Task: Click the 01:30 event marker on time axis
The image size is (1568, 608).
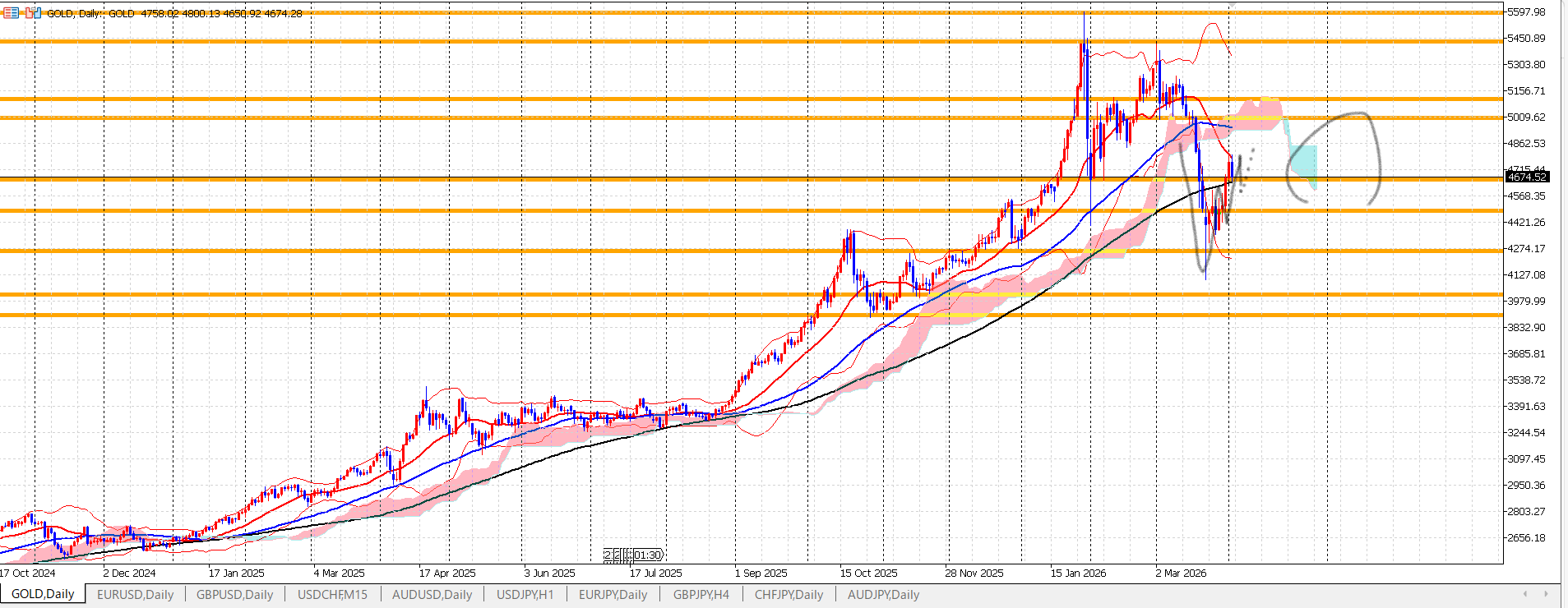Action: click(x=647, y=555)
